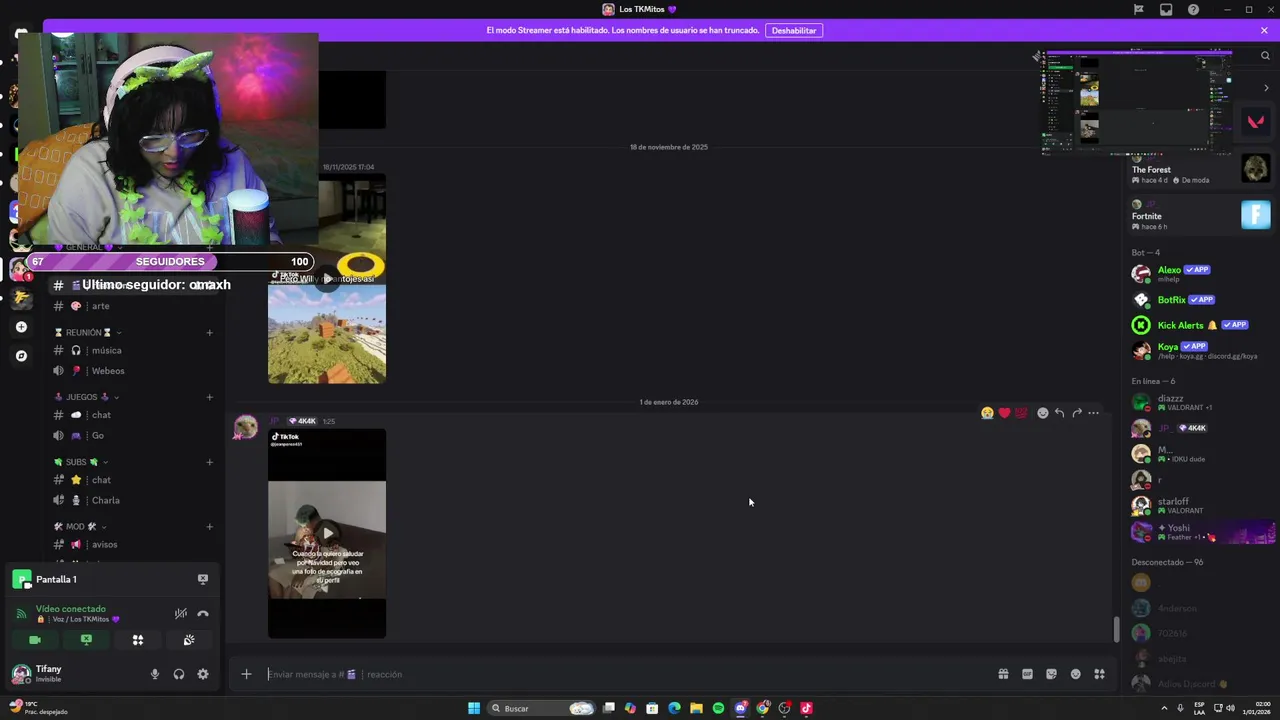Image resolution: width=1280 pixels, height=720 pixels.
Task: Deafen audio with the headphones icon
Action: coord(179,674)
